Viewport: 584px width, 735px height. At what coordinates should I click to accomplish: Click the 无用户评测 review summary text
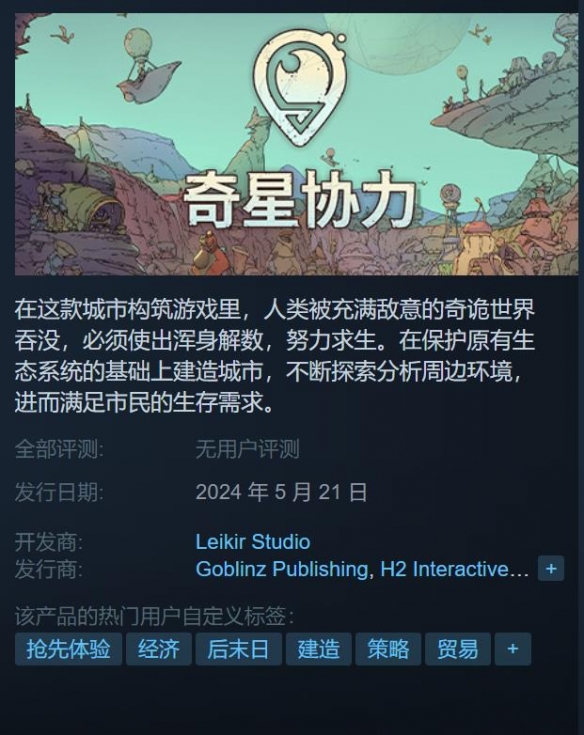coord(247,450)
